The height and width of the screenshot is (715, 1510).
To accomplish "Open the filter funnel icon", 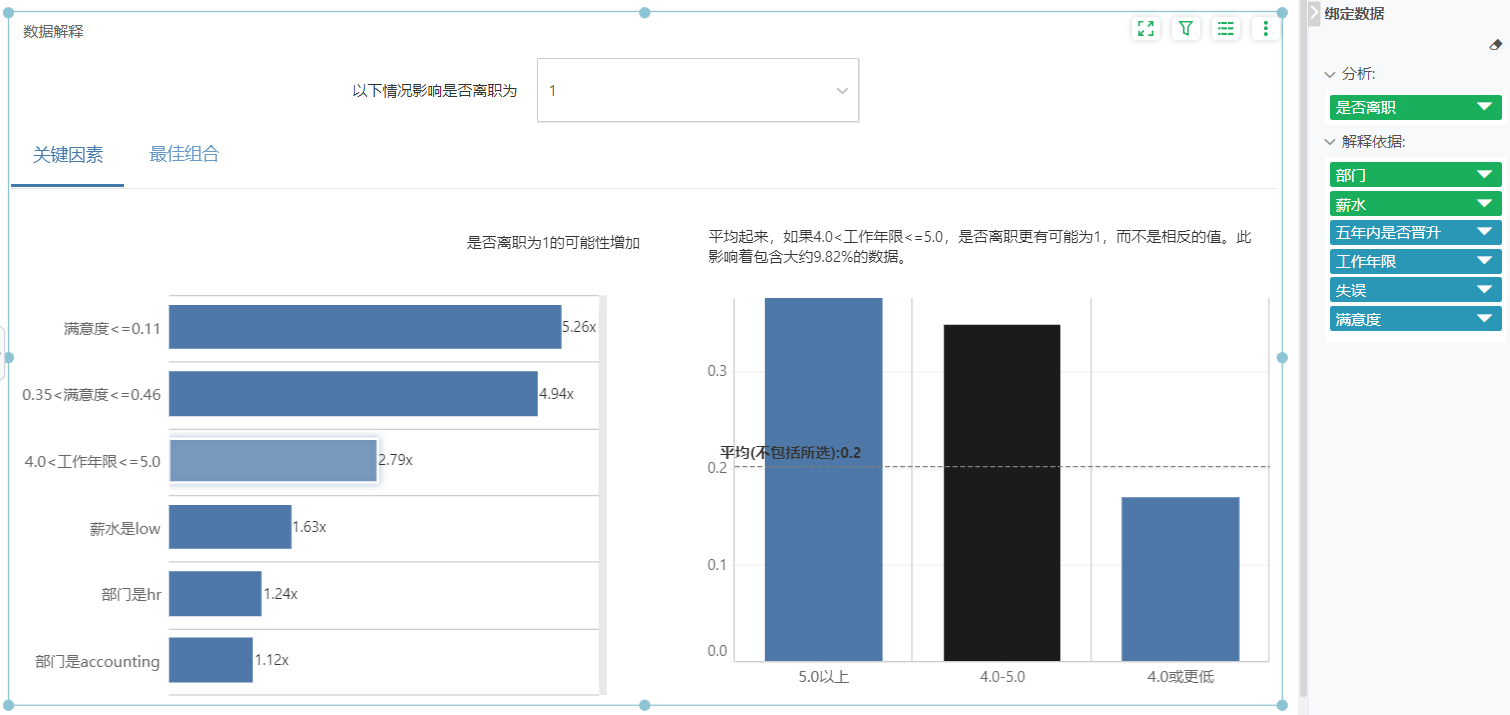I will pos(1186,28).
